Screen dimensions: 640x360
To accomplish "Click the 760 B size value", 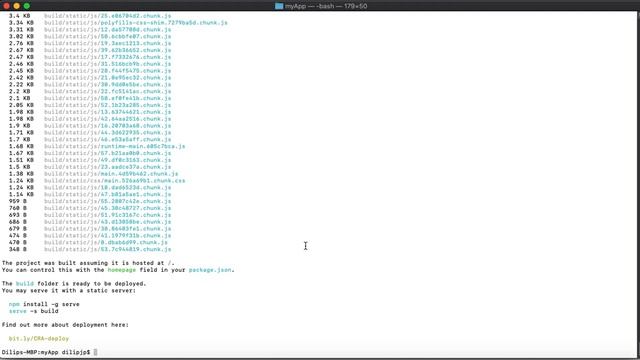I will pyautogui.click(x=18, y=208).
